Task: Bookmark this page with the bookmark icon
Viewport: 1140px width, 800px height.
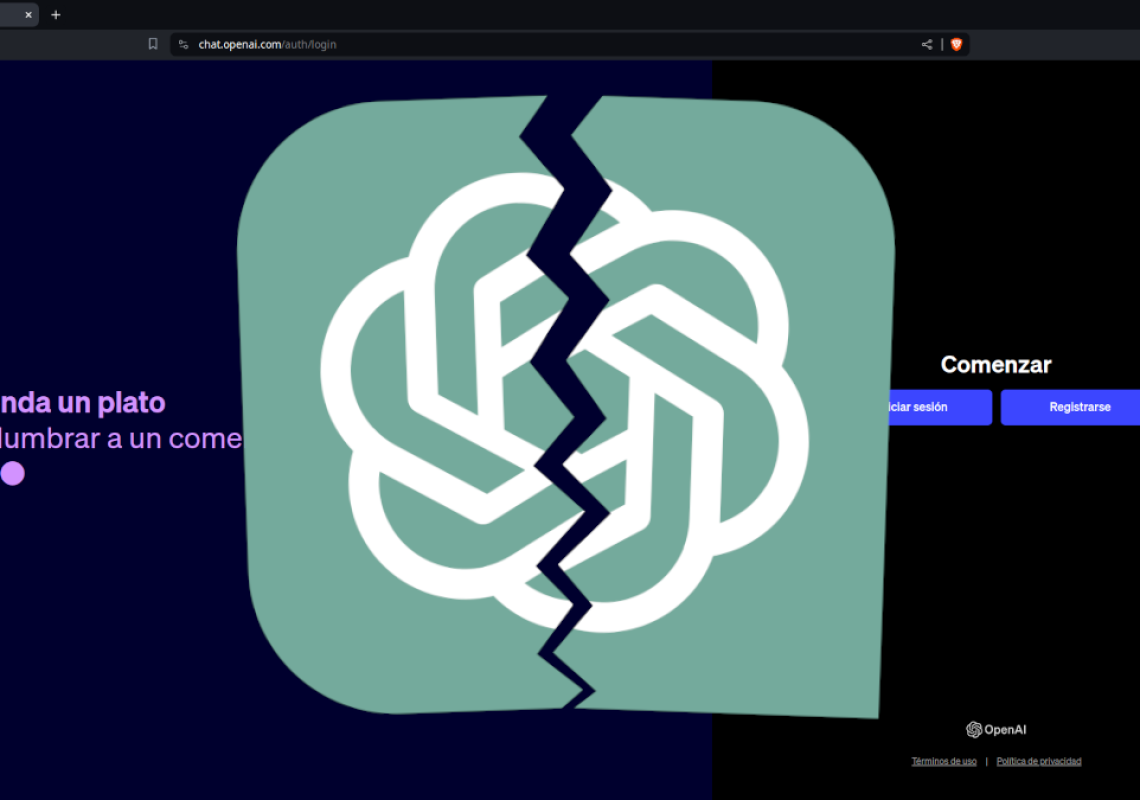Action: [153, 44]
